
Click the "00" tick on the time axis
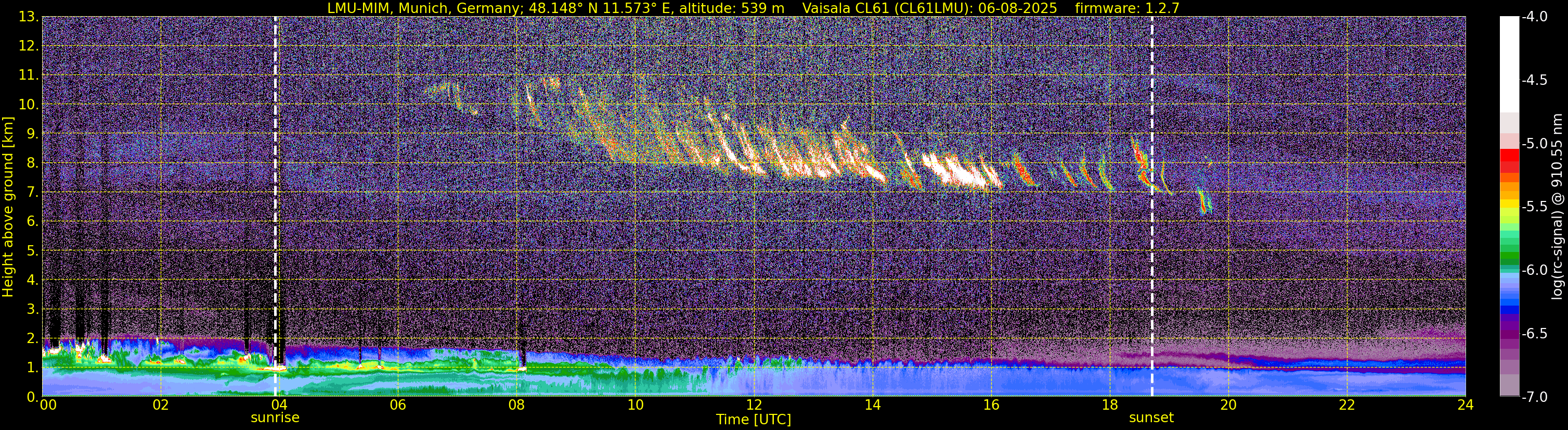tap(47, 406)
